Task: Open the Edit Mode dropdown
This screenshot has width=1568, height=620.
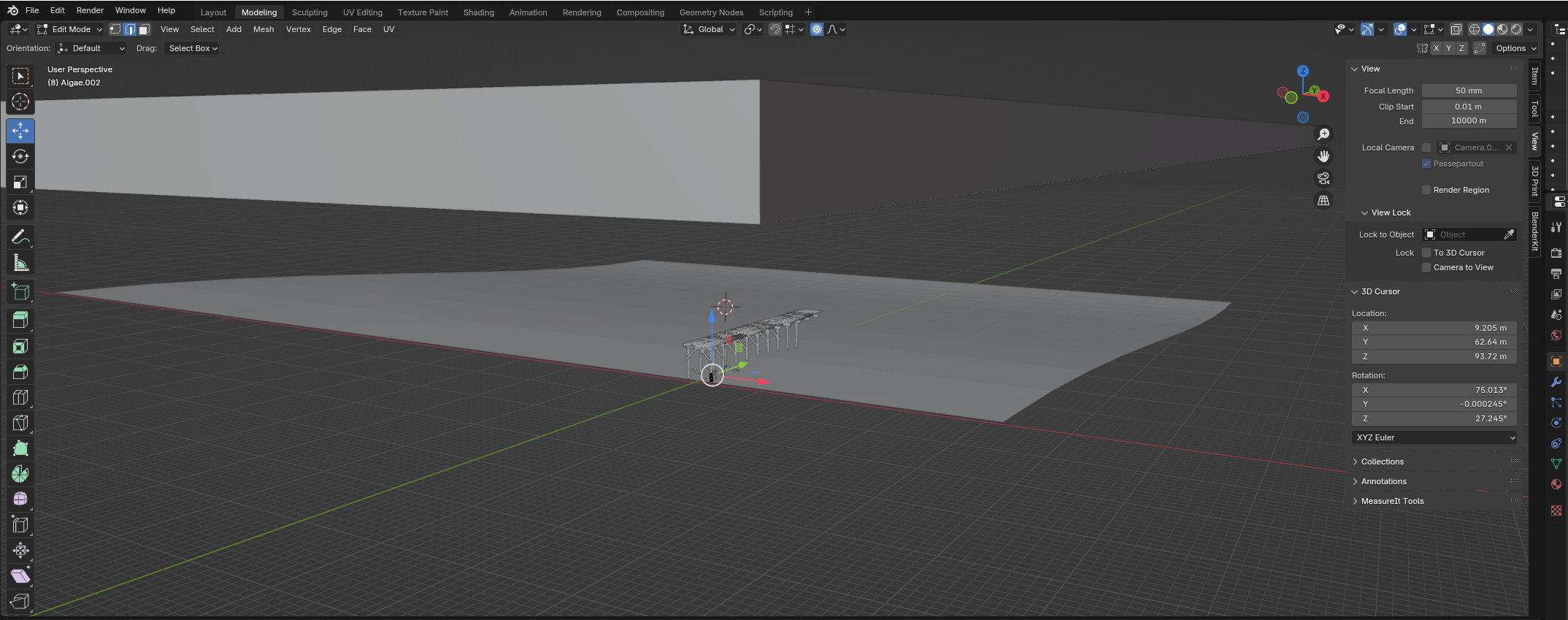Action: (70, 29)
